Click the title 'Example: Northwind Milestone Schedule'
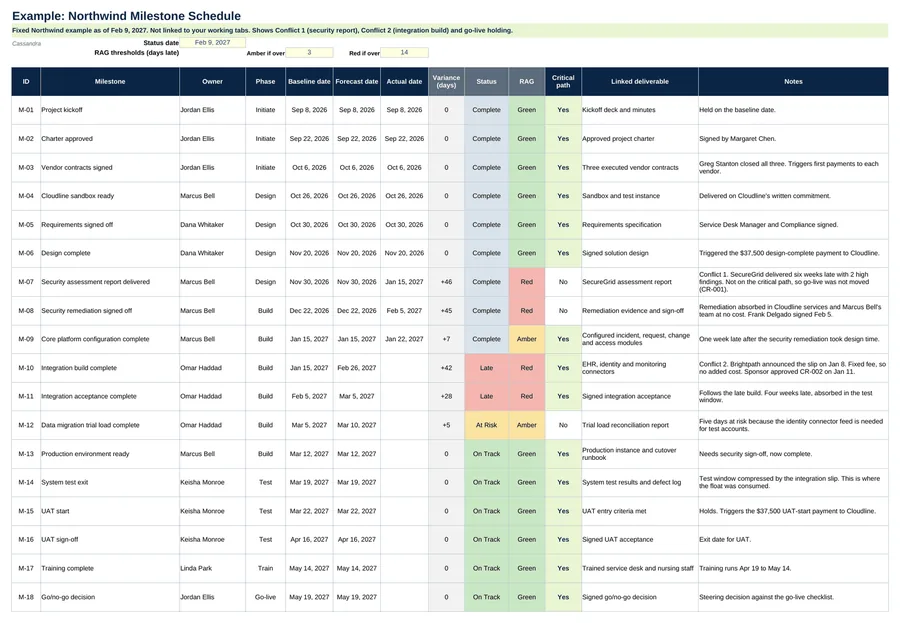This screenshot has height=623, width=900. 126,16
